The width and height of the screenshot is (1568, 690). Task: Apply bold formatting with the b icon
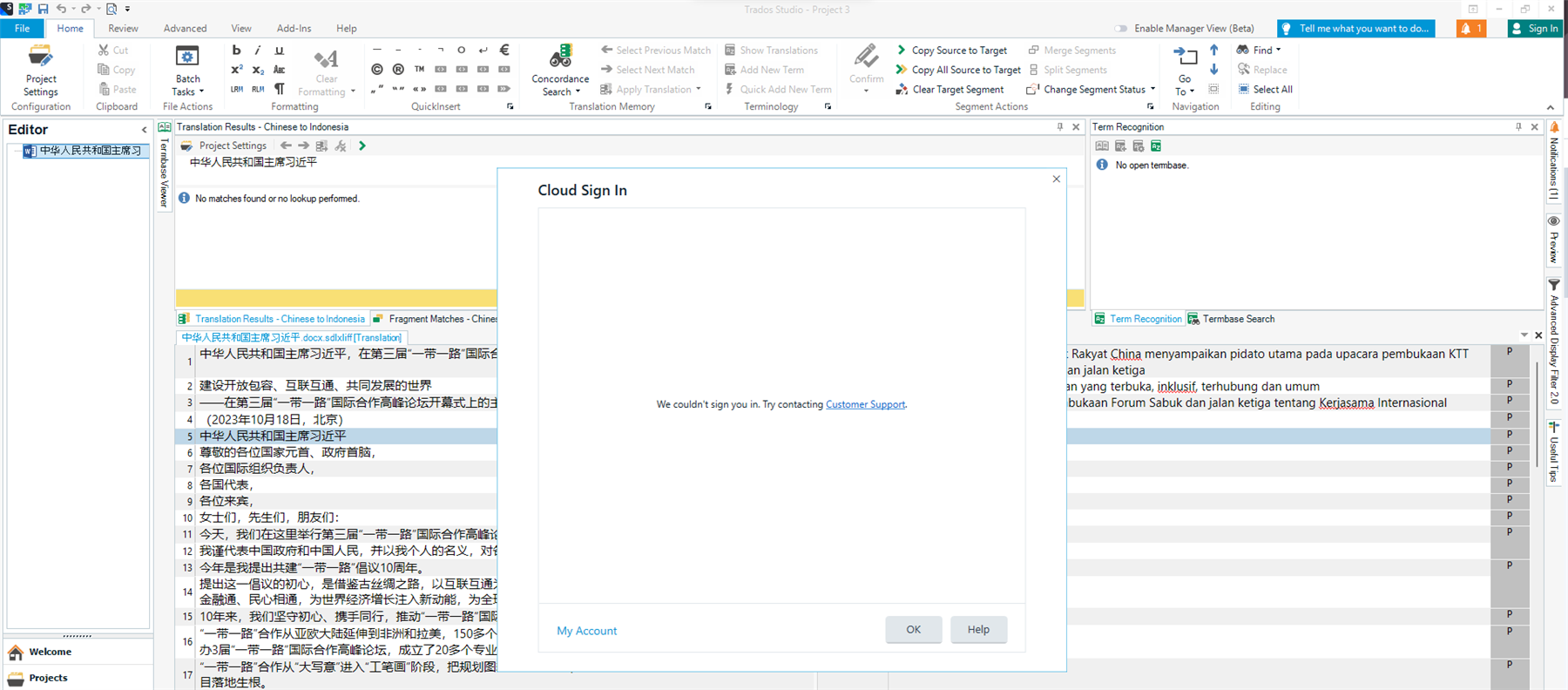coord(236,51)
